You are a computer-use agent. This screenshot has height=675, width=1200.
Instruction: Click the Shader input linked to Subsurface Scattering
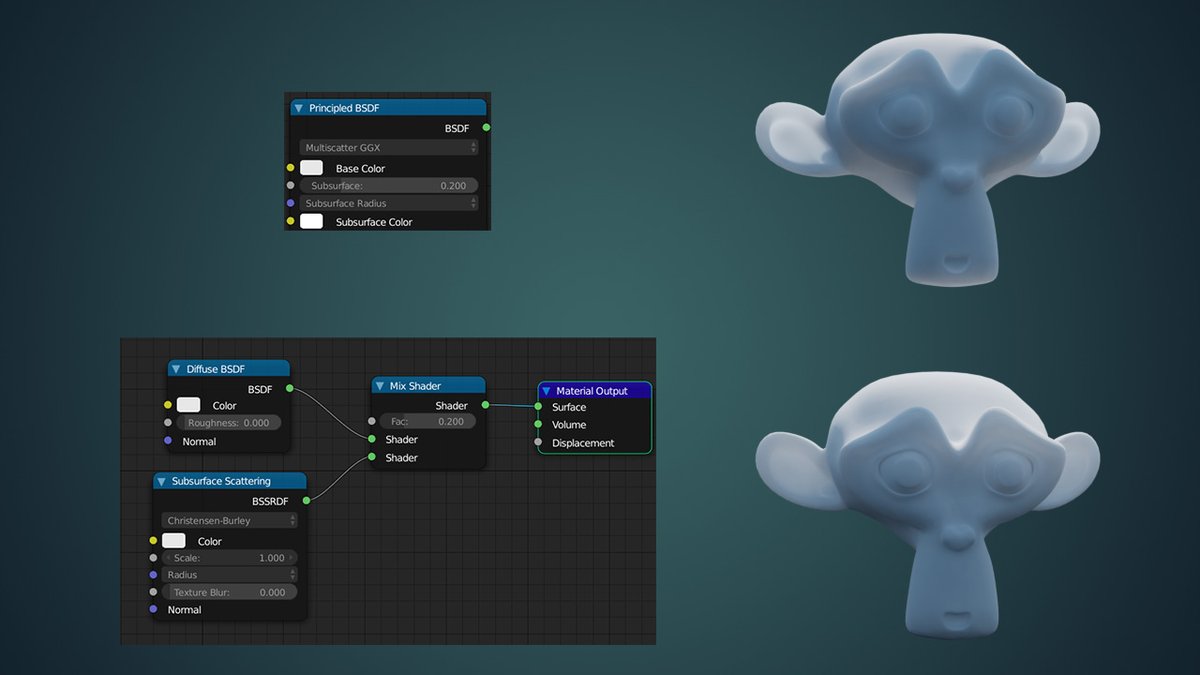(372, 457)
